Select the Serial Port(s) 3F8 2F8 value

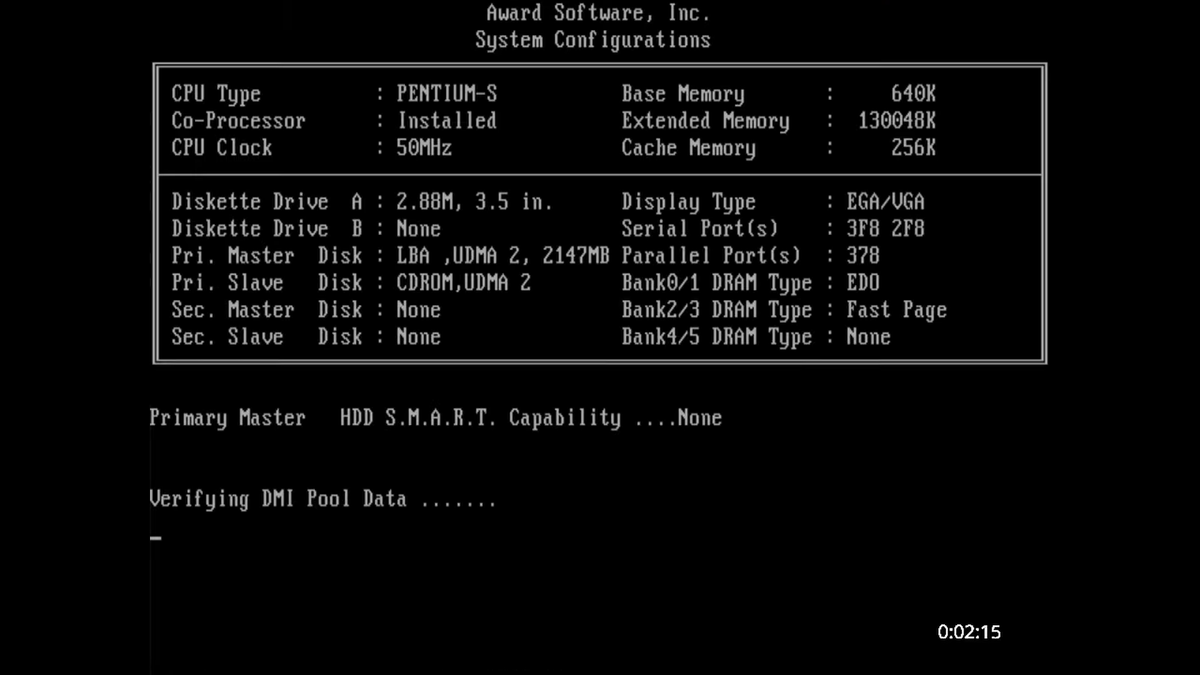point(887,228)
